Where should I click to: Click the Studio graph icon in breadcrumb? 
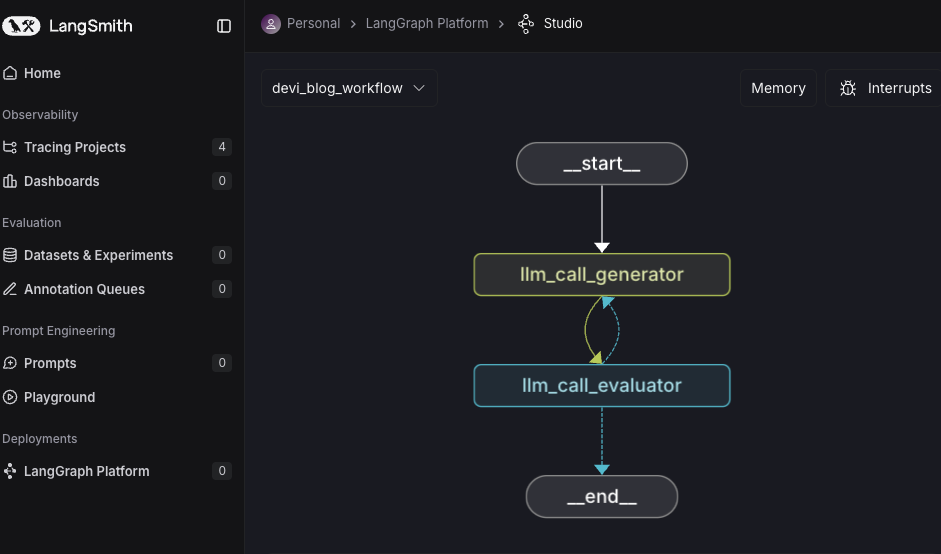point(526,23)
